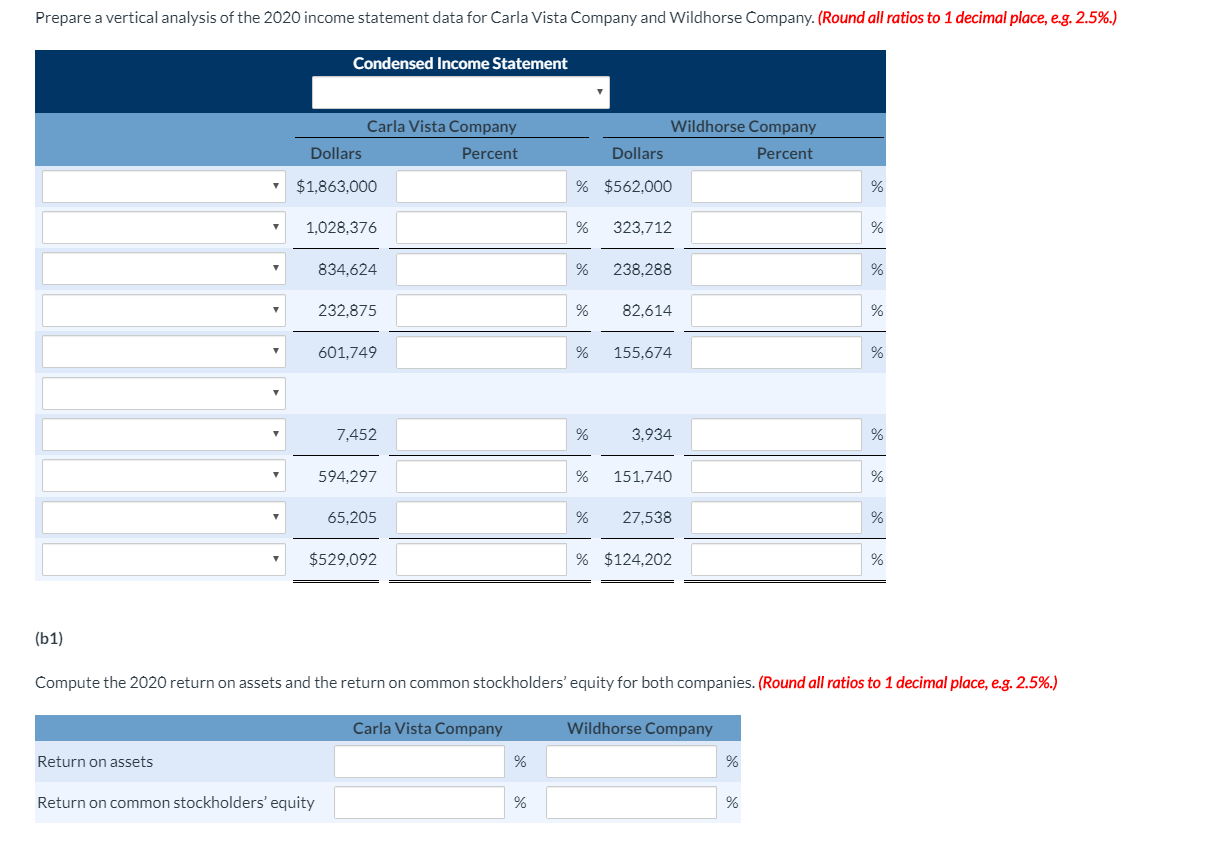Select the Carla Vista percent field beside 601,749
Viewport: 1205px width, 841px height.
[x=480, y=352]
